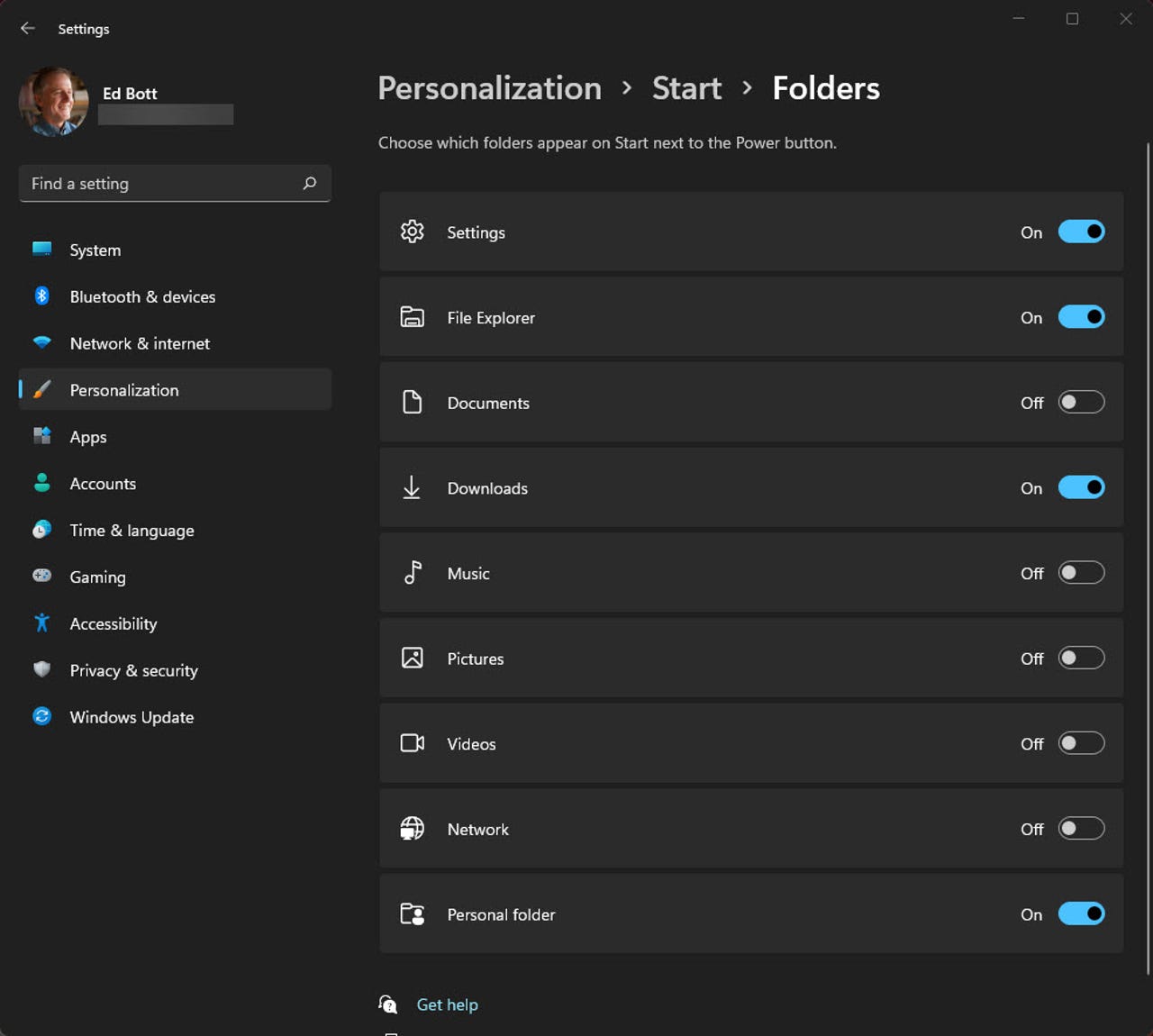Select the Apps category
Viewport: 1153px width, 1036px height.
[x=175, y=437]
